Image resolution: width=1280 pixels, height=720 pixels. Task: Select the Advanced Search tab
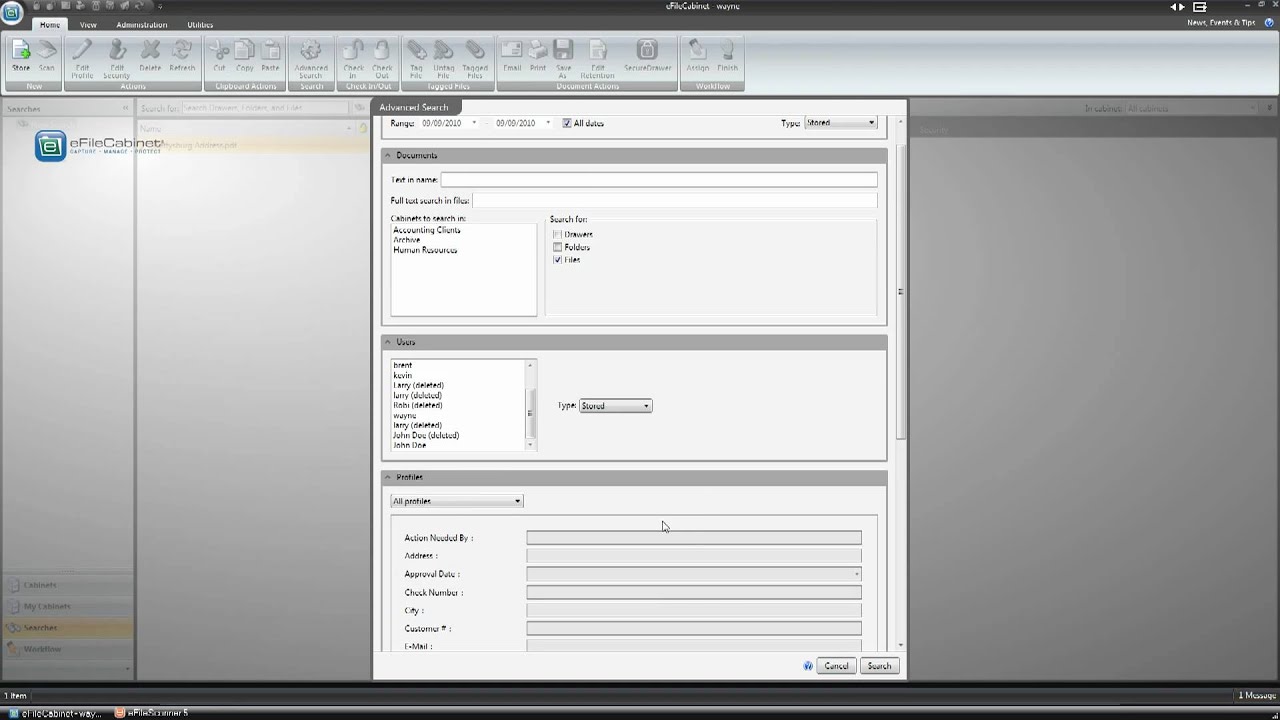[413, 107]
